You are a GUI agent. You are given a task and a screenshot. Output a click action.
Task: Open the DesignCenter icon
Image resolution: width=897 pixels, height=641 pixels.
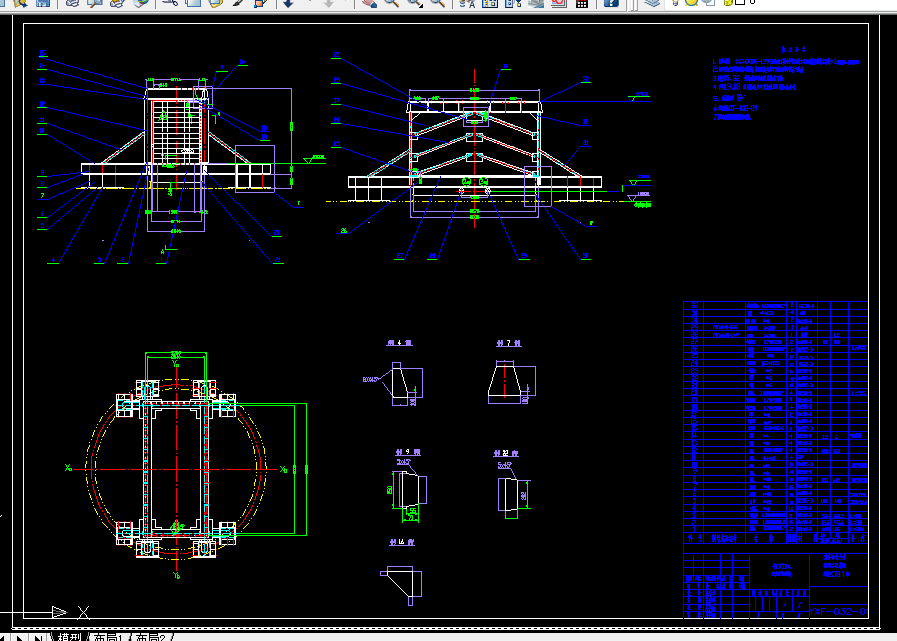click(490, 3)
